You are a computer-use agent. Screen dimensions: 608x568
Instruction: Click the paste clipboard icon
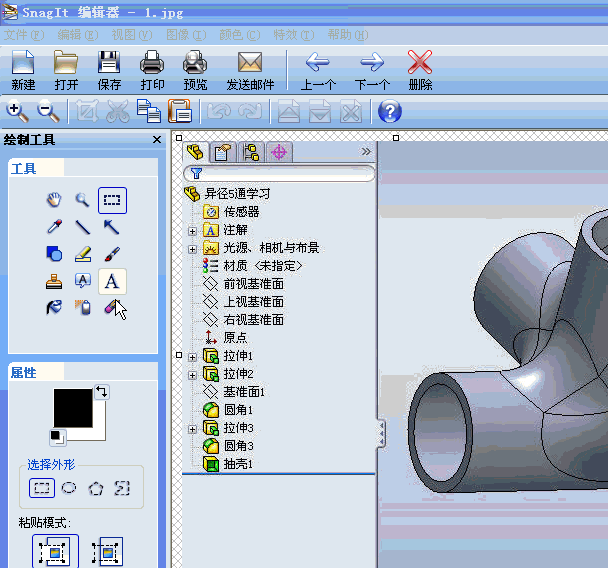point(180,112)
